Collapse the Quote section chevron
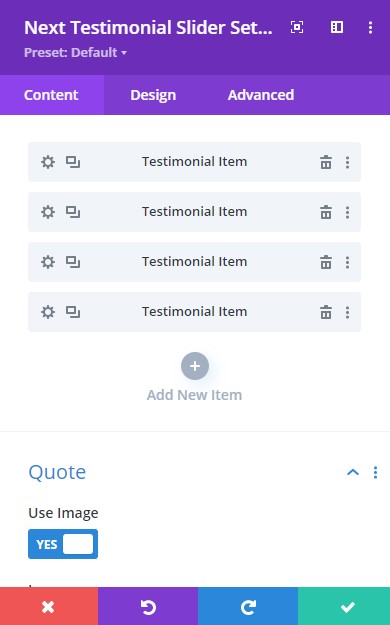Screen dimensions: 390x625 (353, 472)
